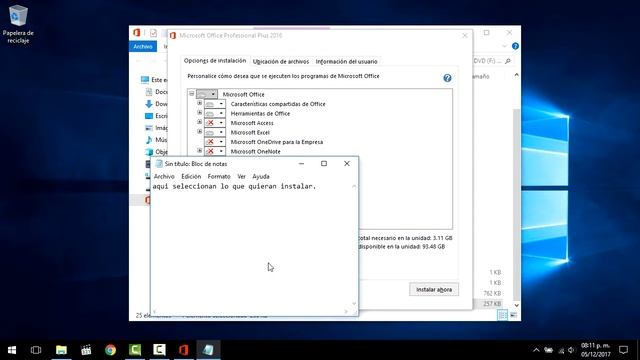Select the Documents folder icon in Explorer sidebar
Image resolution: width=640 pixels, height=360 pixels.
point(149,92)
